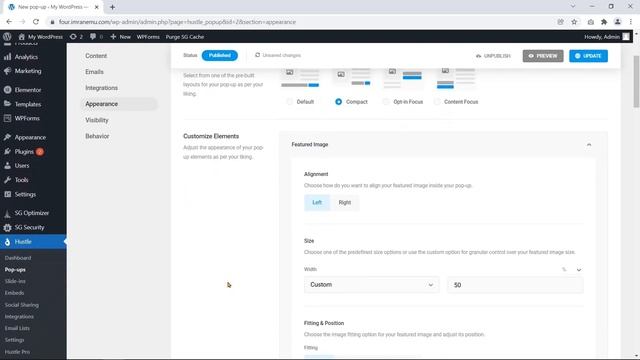Click the Content Focus layout thumbnail
This screenshot has width=640, height=360.
click(x=456, y=78)
